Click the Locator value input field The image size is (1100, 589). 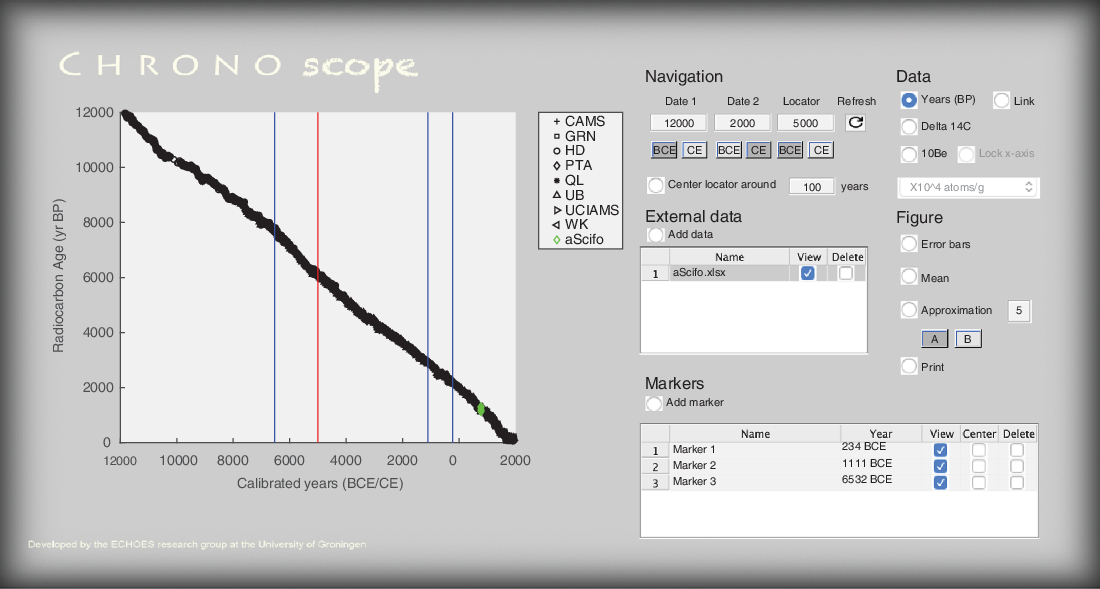(806, 123)
